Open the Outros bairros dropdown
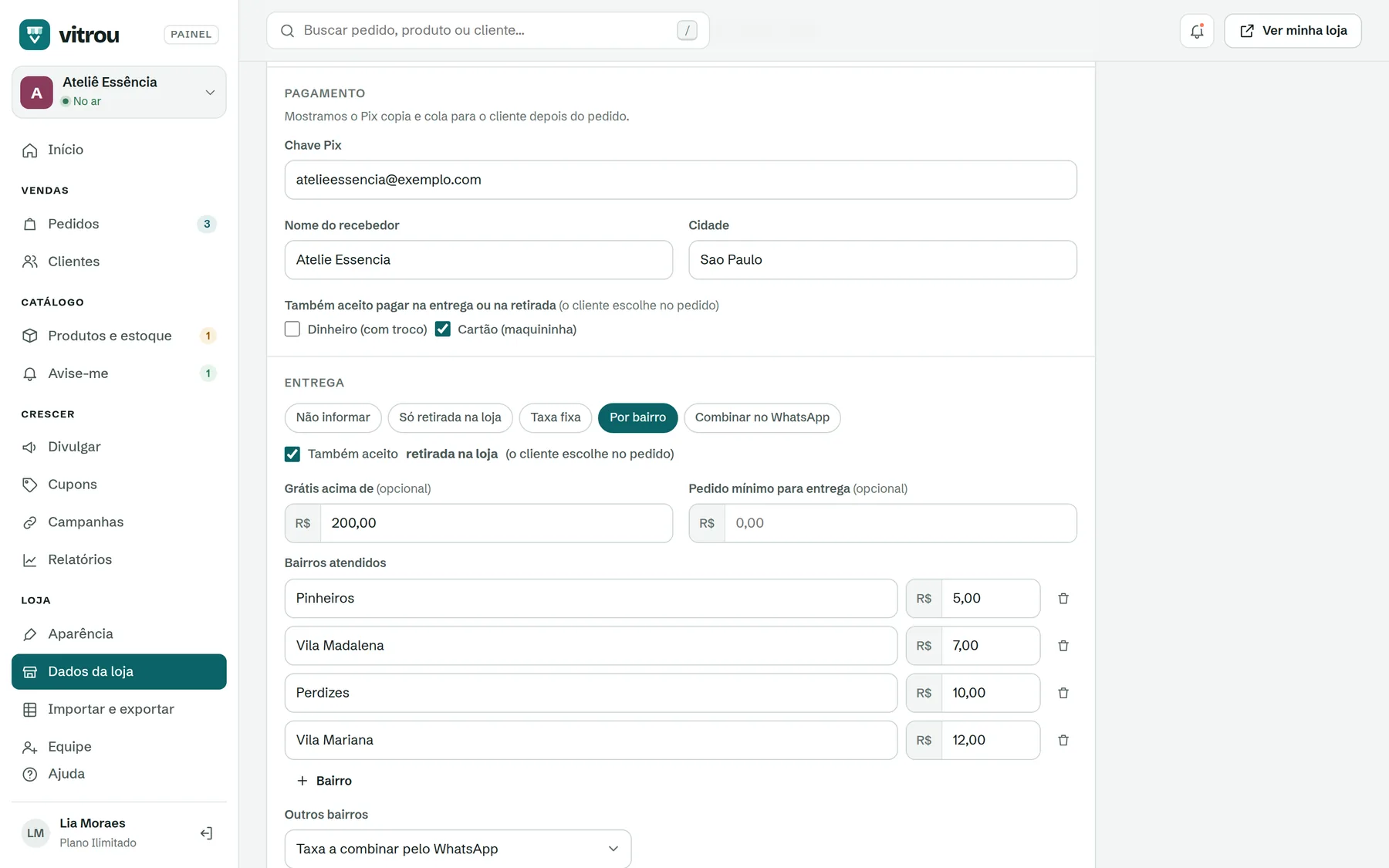The height and width of the screenshot is (868, 1389). [x=458, y=849]
